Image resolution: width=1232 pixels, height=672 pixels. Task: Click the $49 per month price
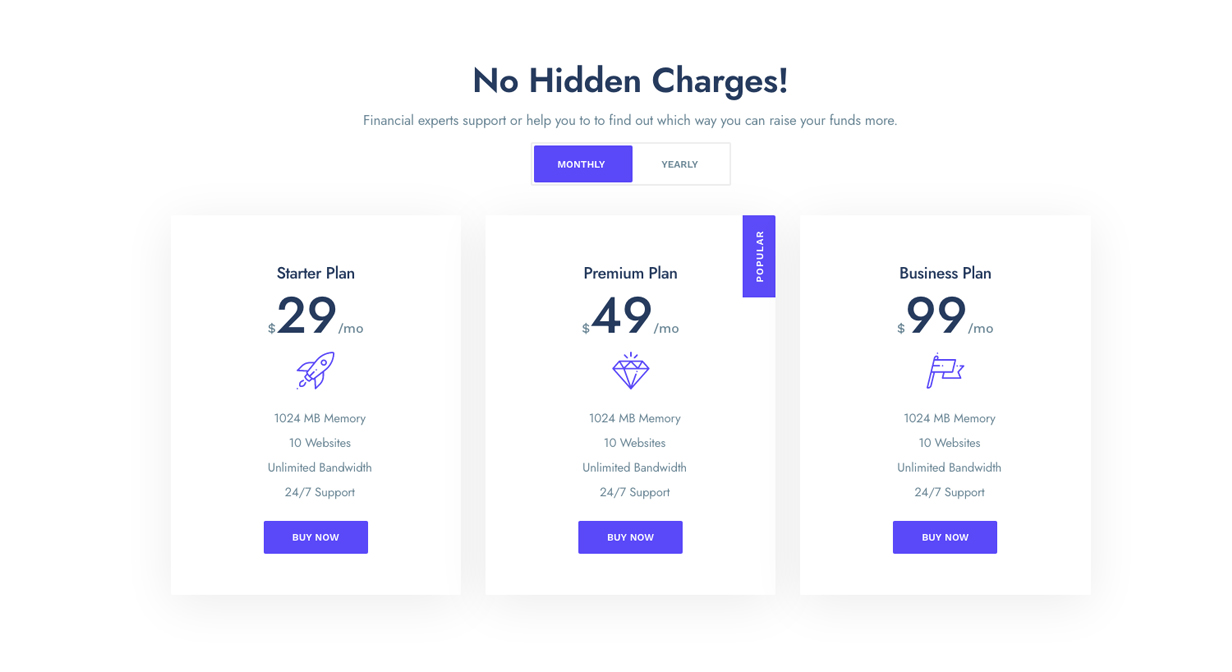pos(623,316)
